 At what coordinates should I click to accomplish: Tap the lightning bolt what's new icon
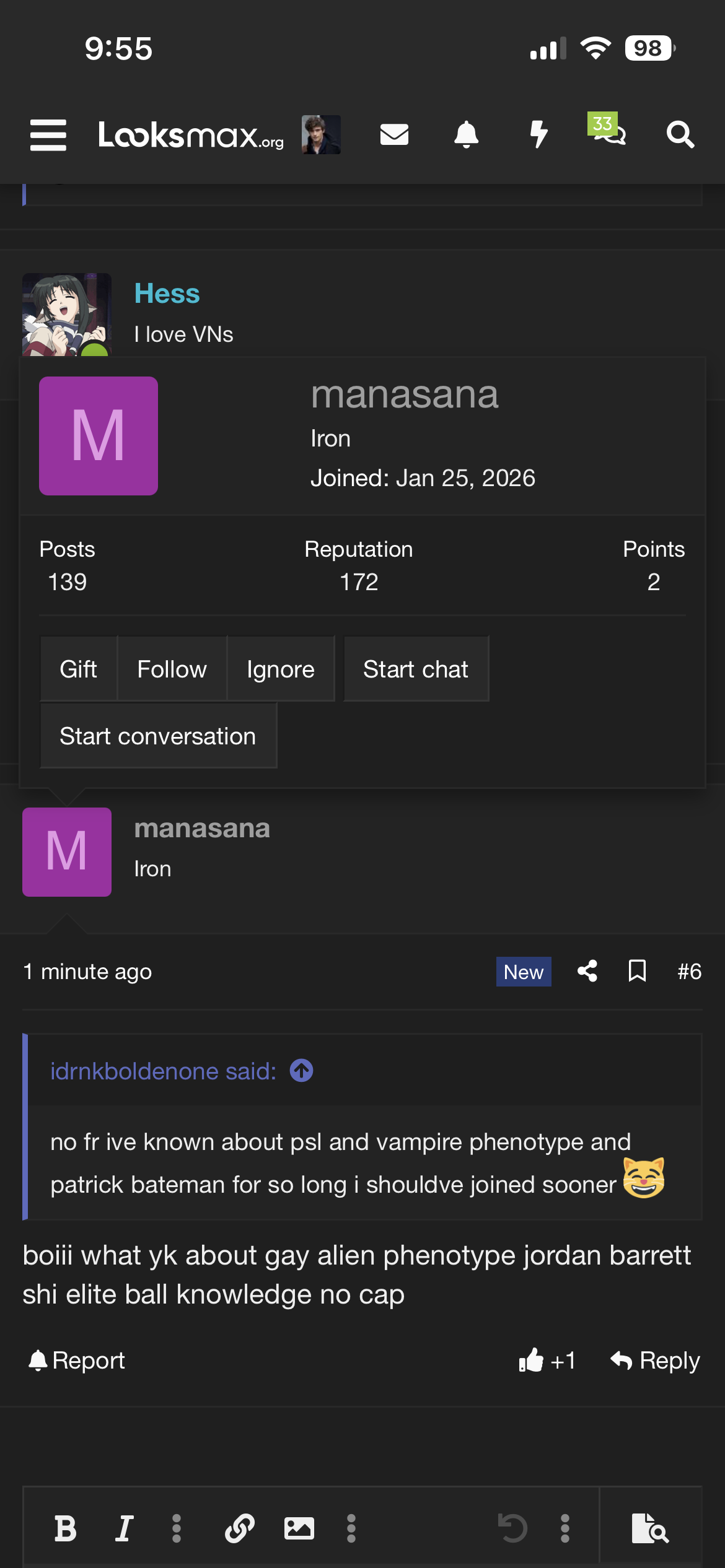pyautogui.click(x=539, y=134)
